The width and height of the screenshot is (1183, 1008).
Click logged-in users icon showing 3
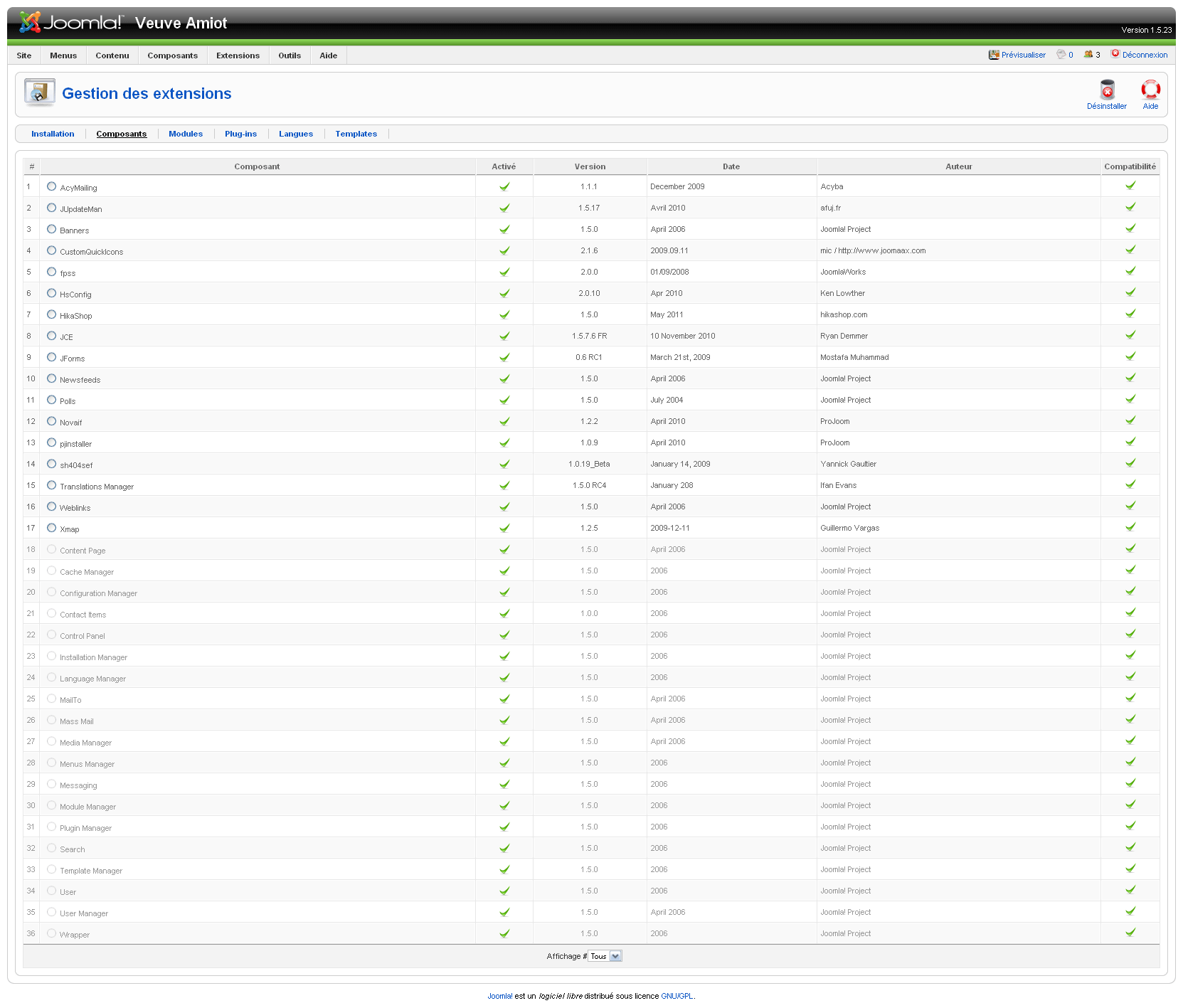1088,54
